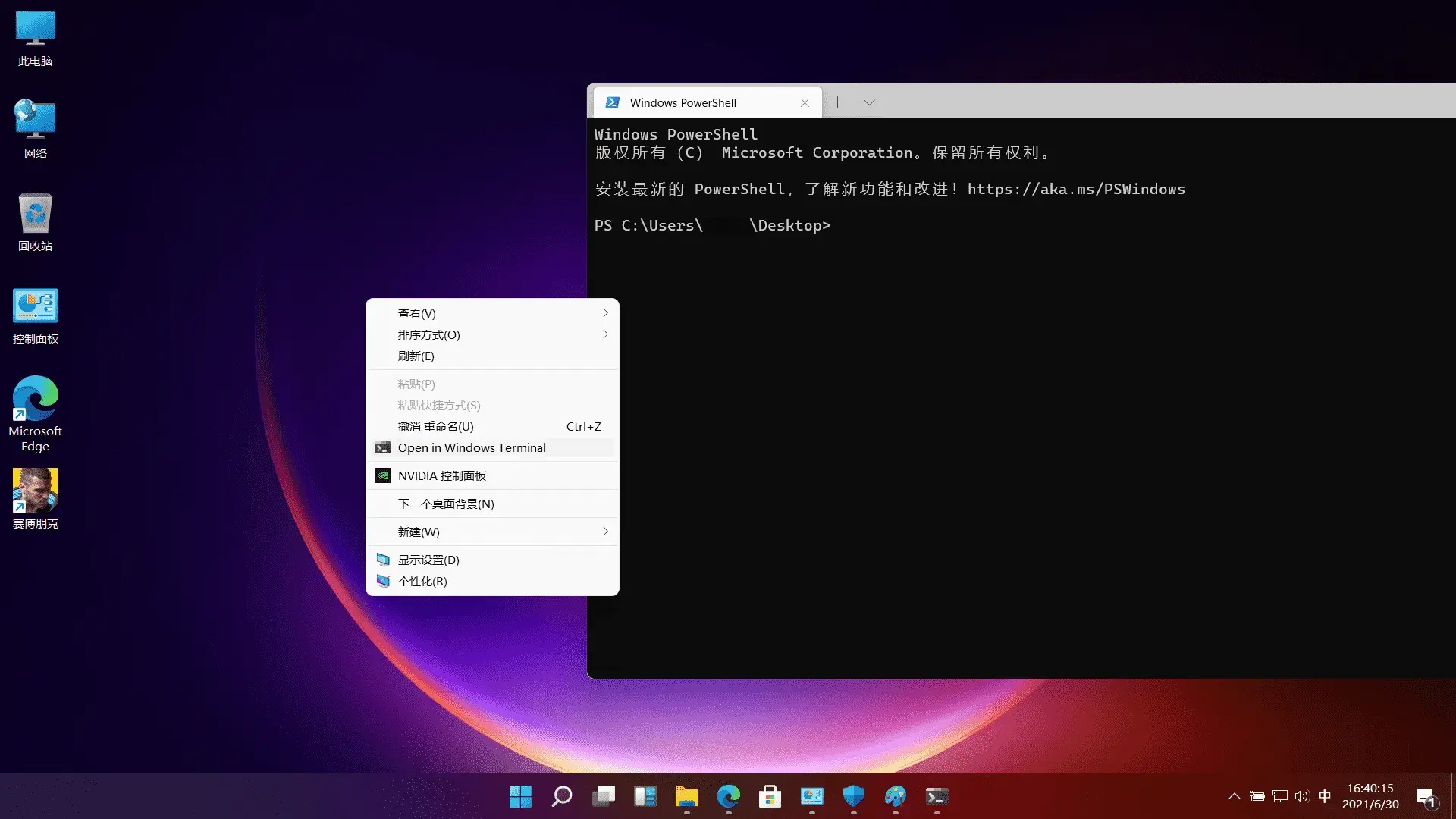Open the notification center icon
This screenshot has width=1456, height=819.
point(1426,797)
